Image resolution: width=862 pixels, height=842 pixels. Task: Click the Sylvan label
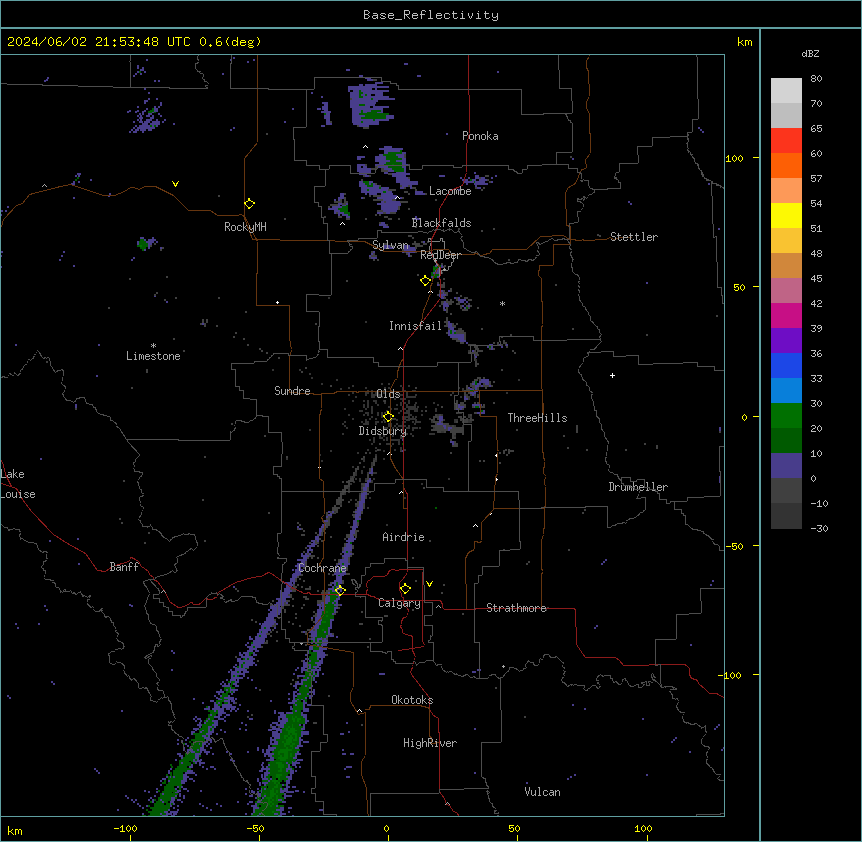[x=391, y=245]
